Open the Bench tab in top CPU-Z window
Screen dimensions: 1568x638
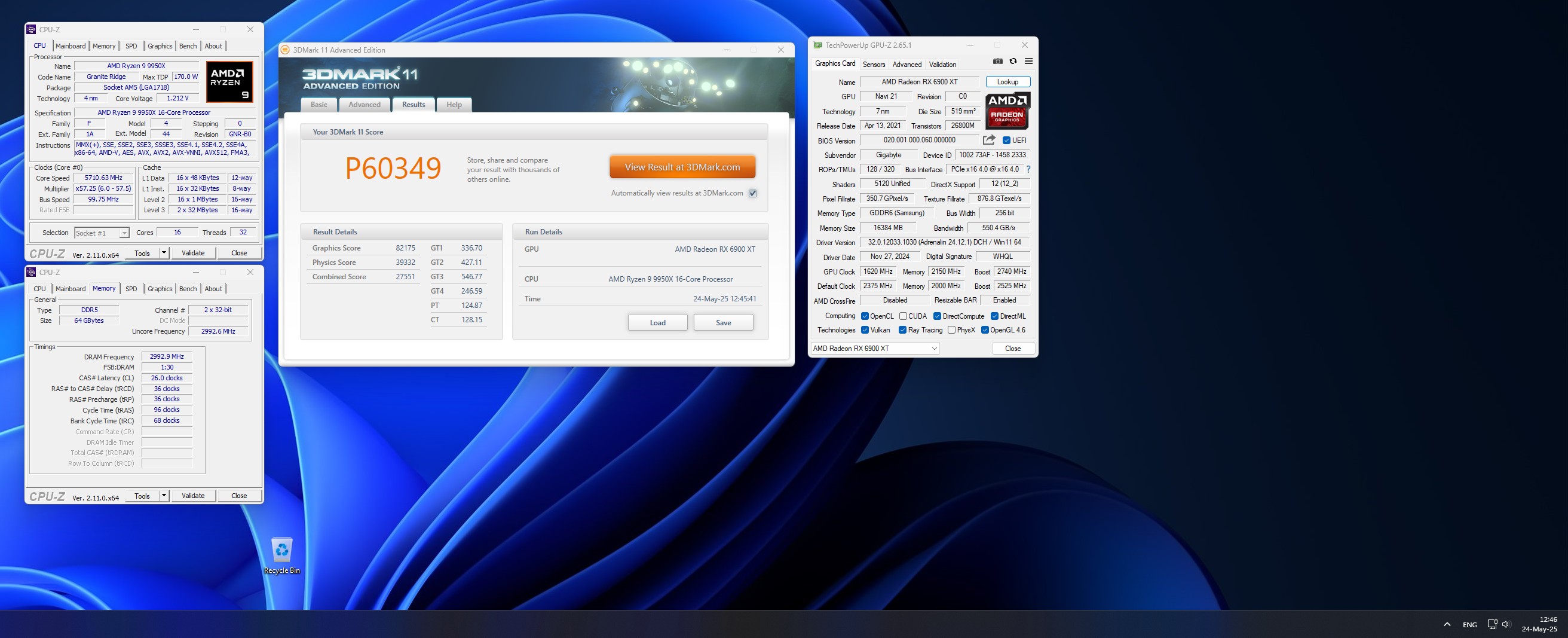point(188,46)
